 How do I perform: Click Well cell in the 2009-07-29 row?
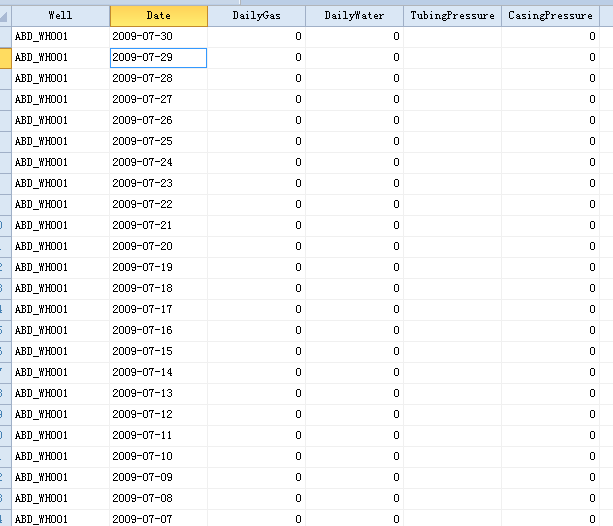61,58
